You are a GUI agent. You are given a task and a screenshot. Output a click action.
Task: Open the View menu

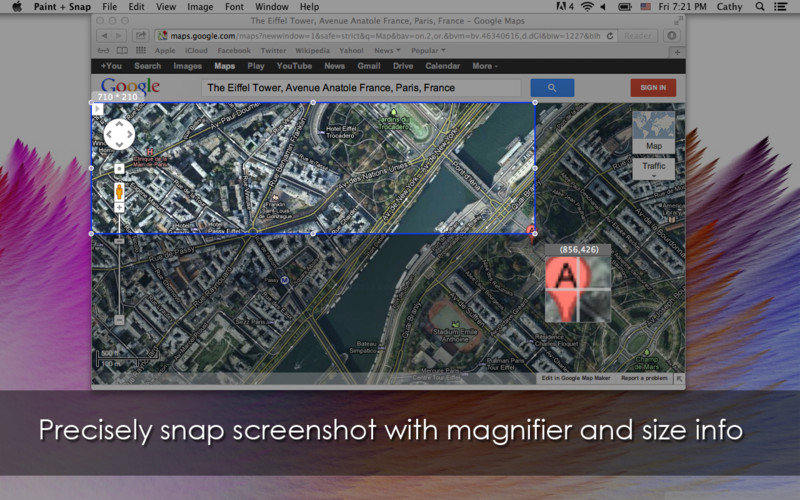point(166,7)
